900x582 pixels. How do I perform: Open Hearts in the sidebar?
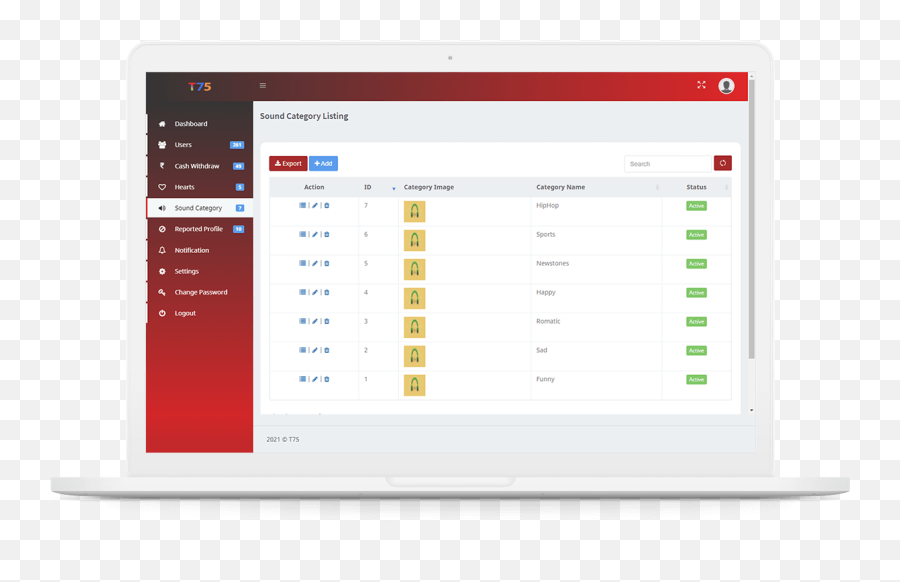[200, 187]
